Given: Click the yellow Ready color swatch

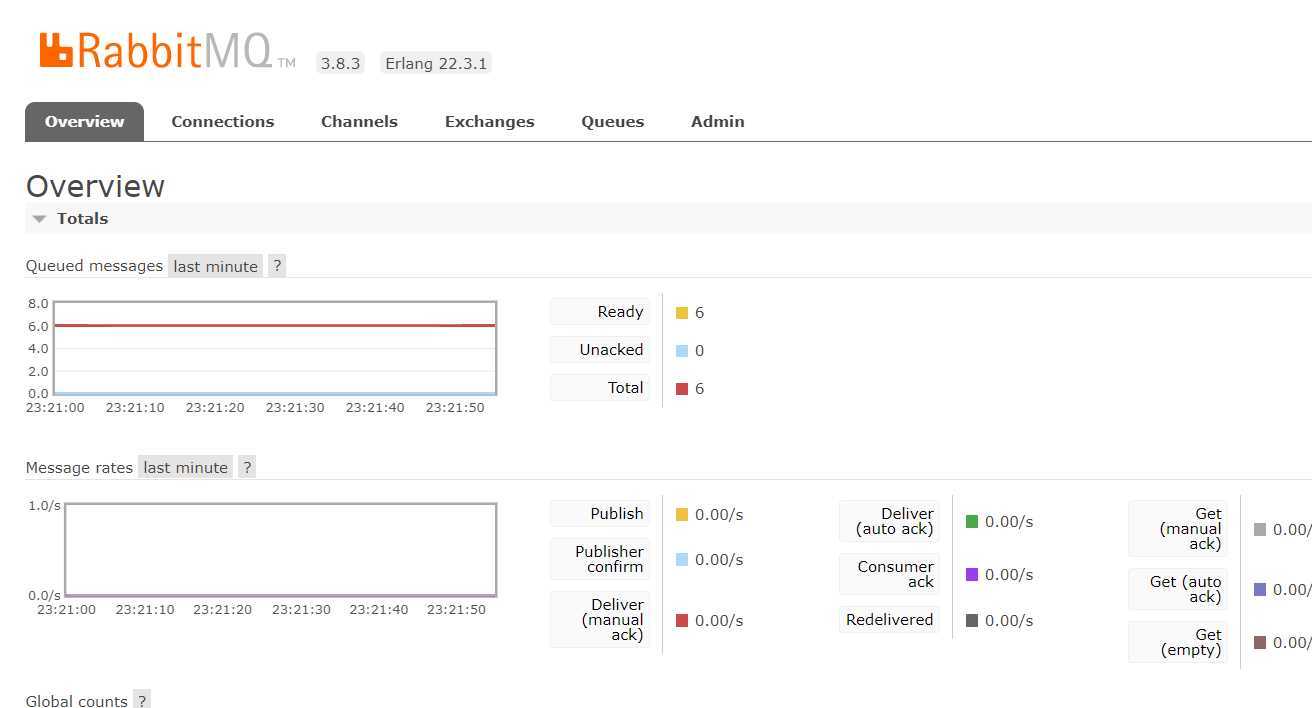Looking at the screenshot, I should (682, 313).
